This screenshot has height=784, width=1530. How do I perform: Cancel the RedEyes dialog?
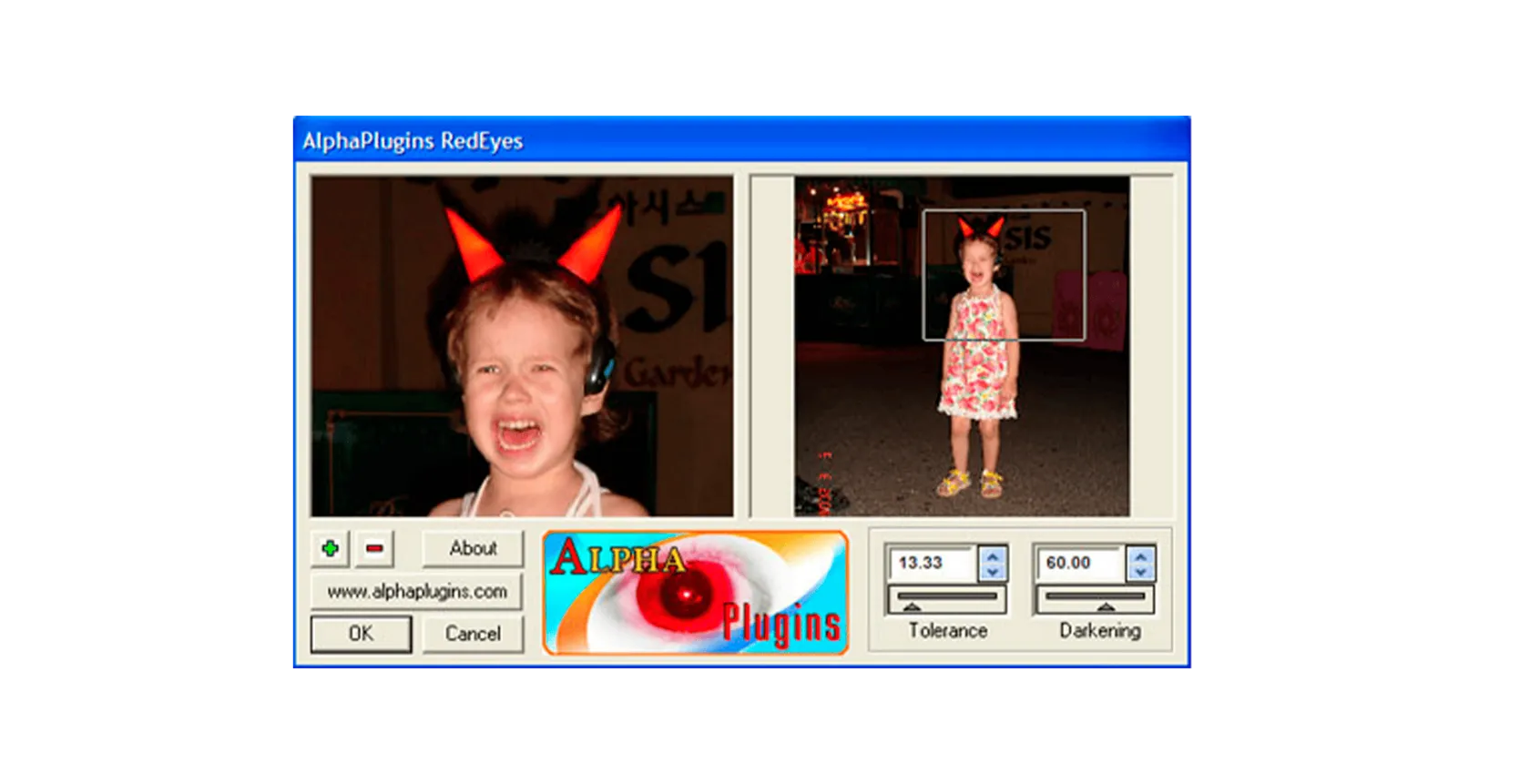tap(473, 634)
